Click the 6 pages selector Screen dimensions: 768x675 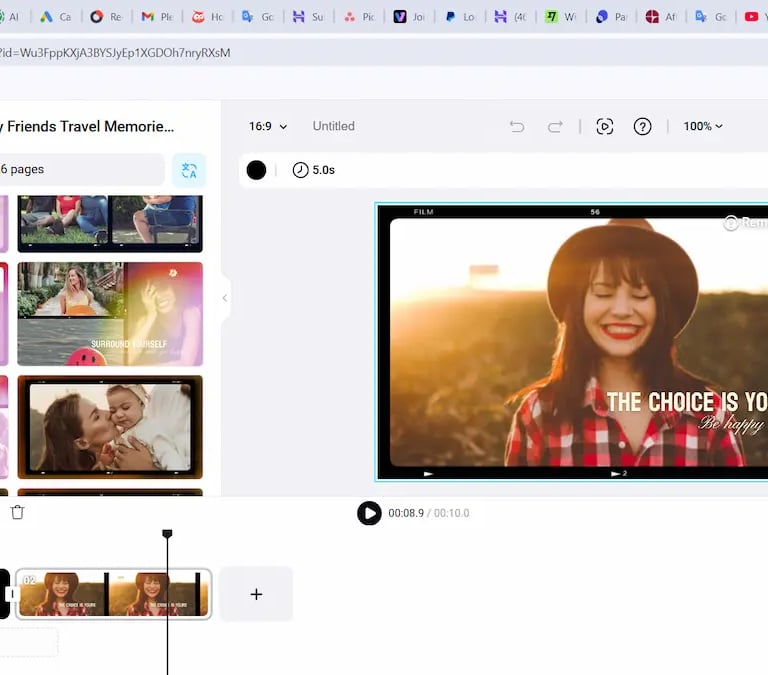tap(81, 169)
